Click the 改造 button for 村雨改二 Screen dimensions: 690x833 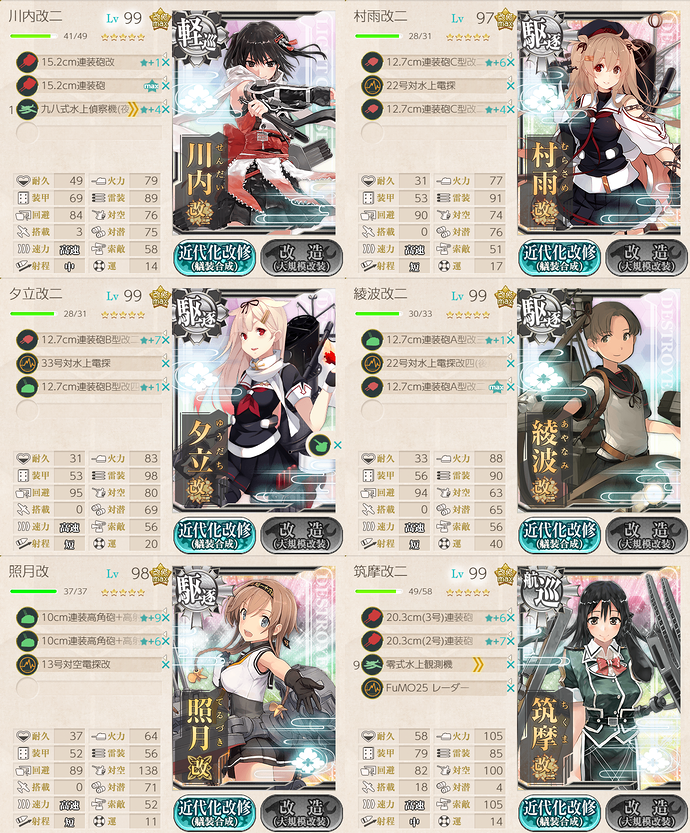coord(646,258)
